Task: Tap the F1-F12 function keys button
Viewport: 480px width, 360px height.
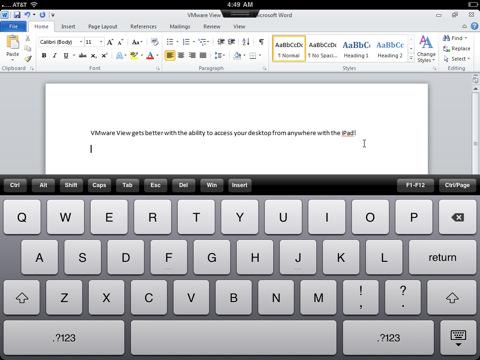Action: [x=415, y=185]
